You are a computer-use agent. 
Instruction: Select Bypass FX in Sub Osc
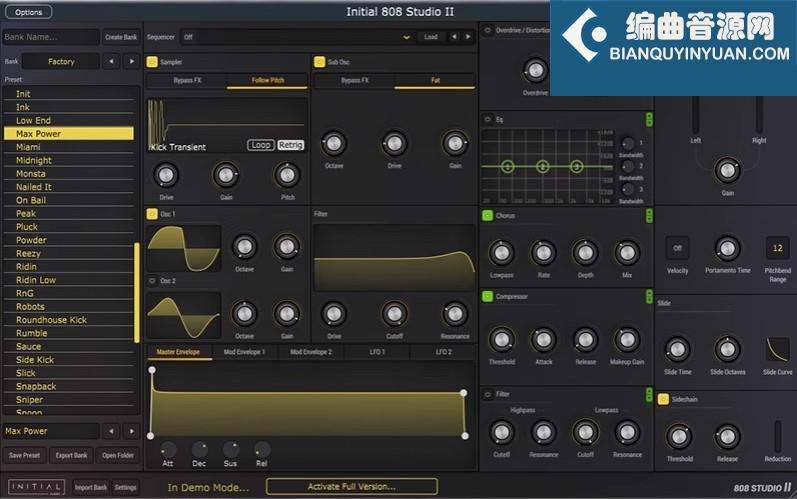point(354,80)
